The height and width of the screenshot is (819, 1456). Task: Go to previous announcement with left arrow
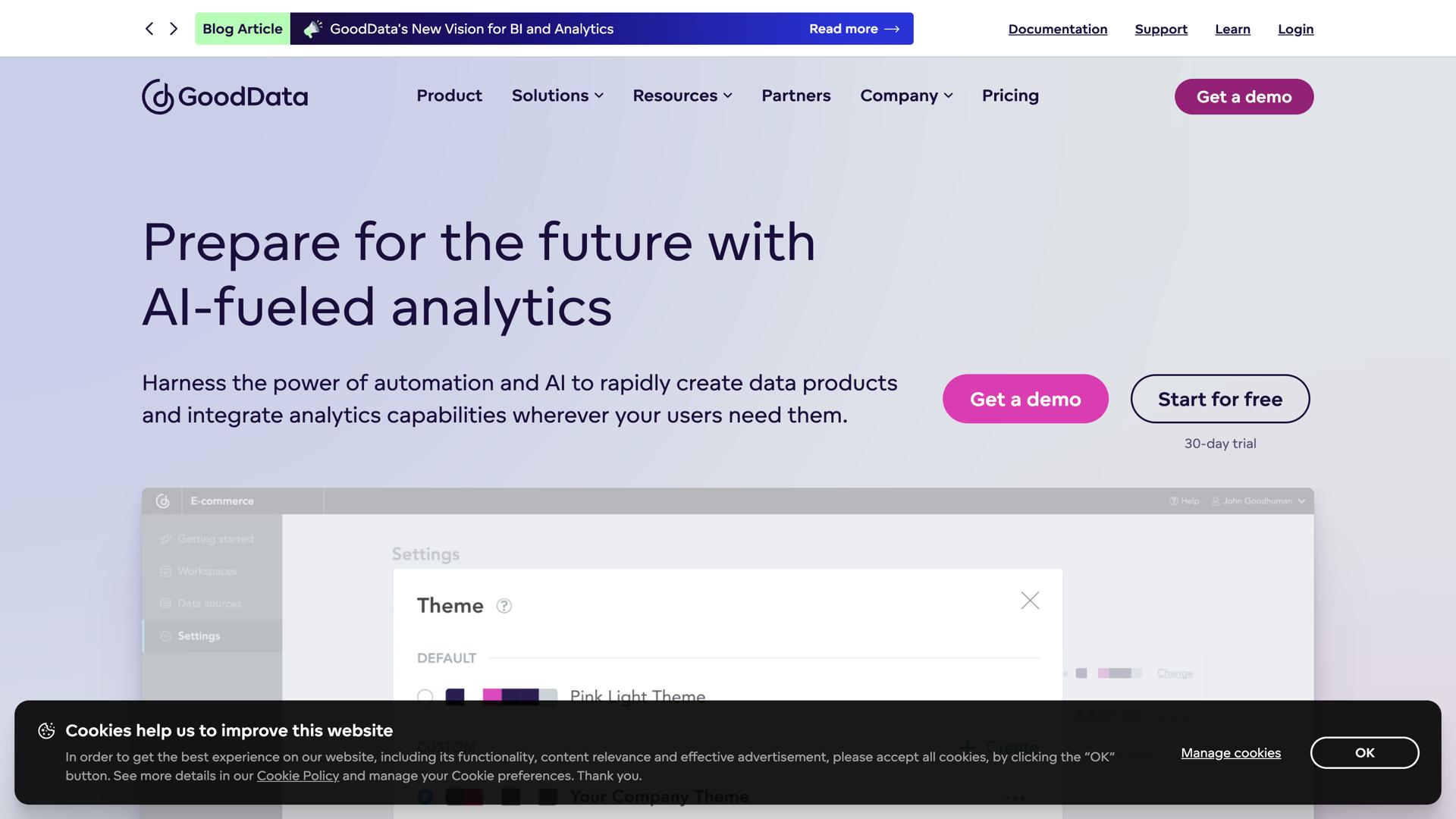point(149,29)
